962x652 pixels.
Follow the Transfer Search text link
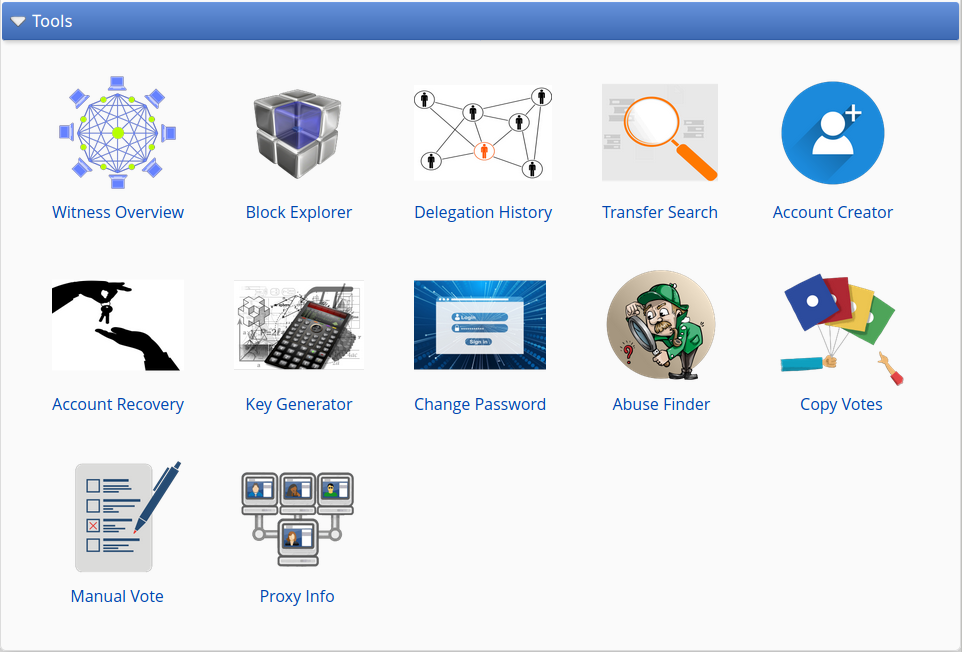click(x=660, y=212)
